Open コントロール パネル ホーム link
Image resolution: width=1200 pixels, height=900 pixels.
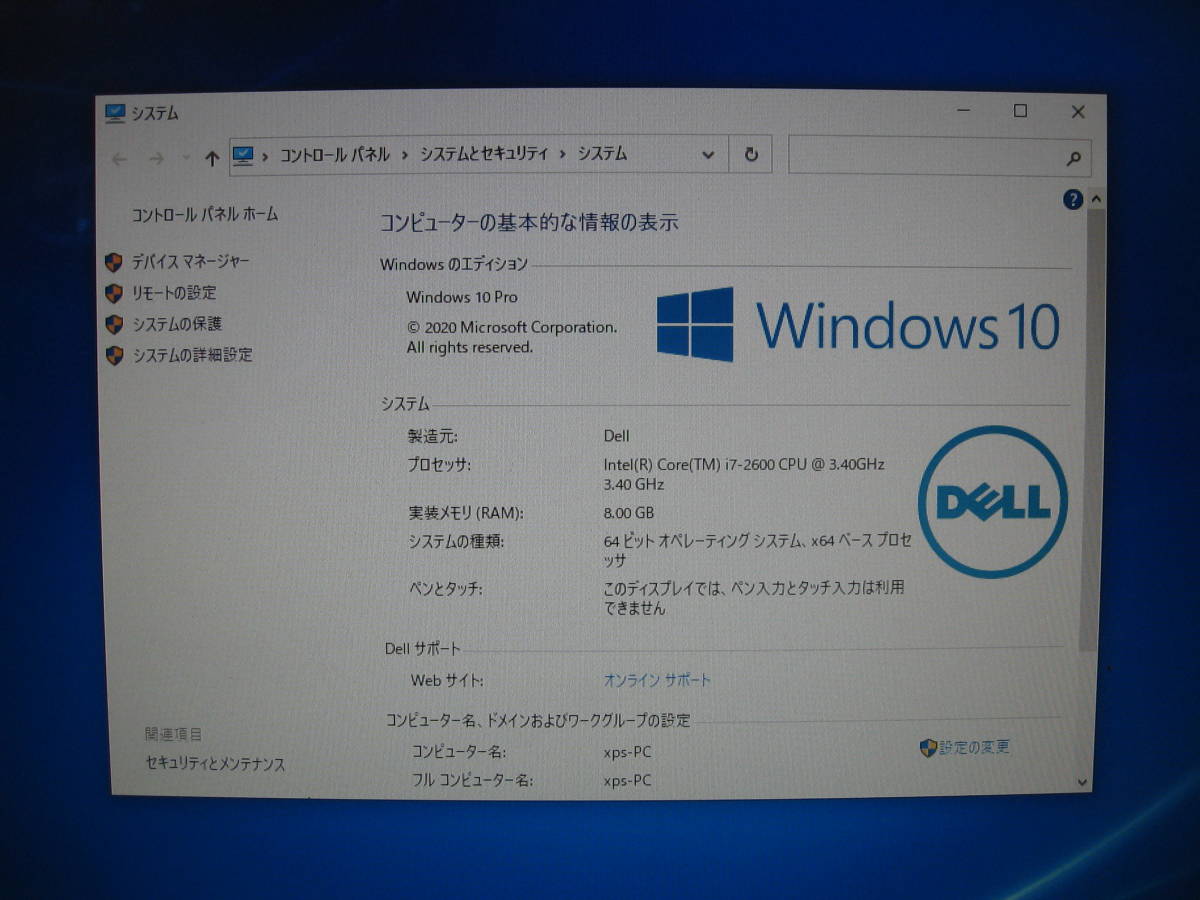(205, 214)
